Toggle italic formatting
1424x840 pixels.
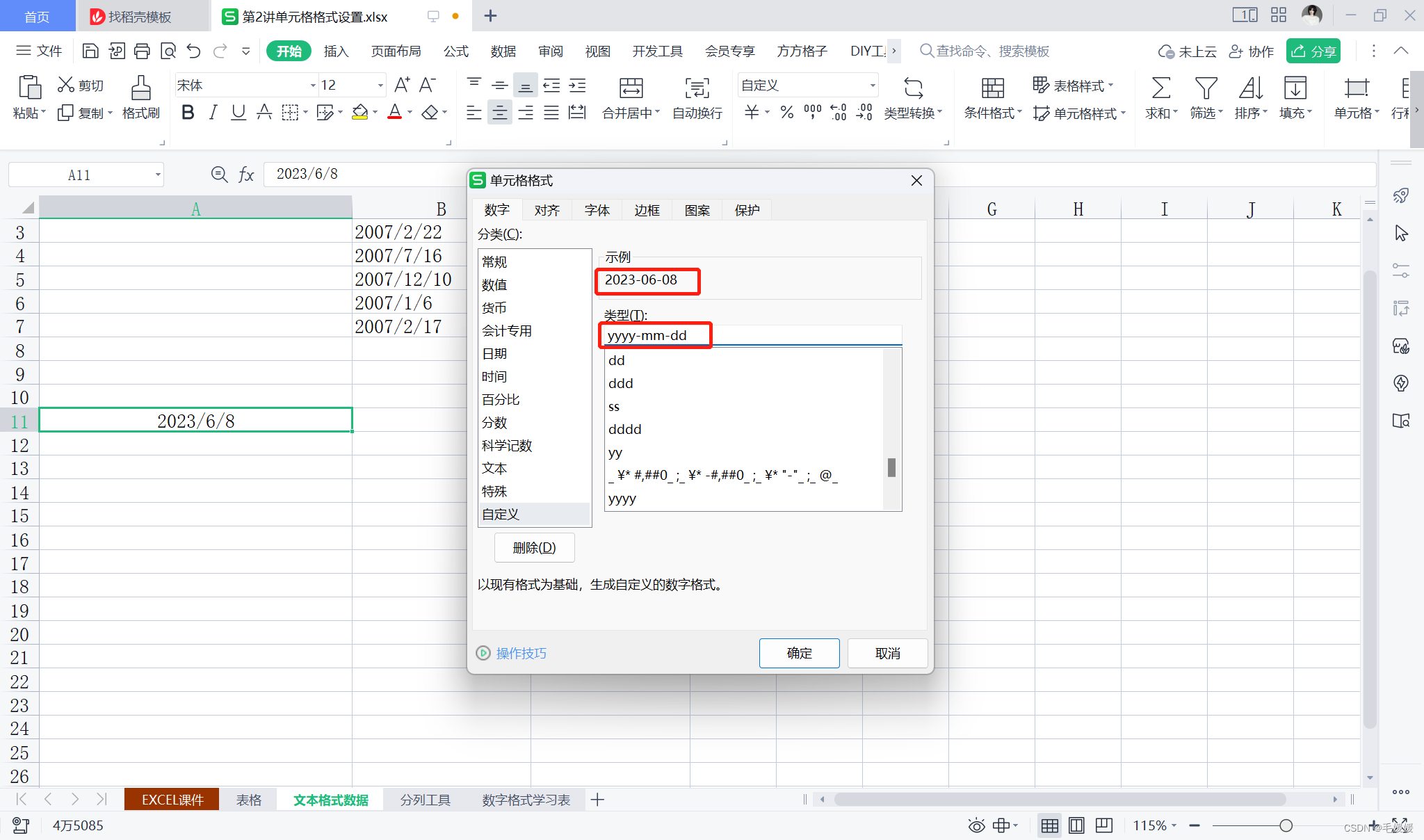(213, 112)
